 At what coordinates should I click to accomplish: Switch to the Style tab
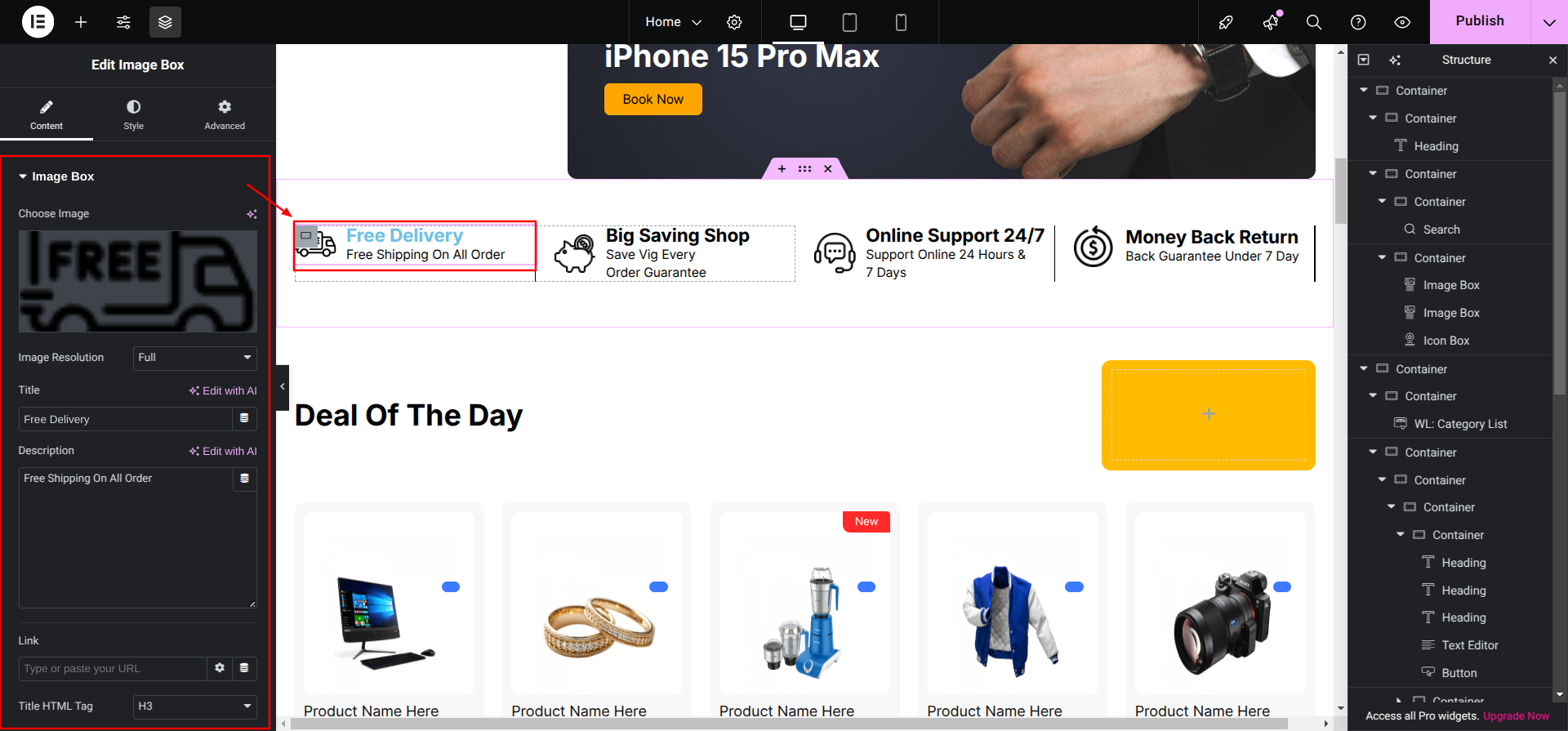[133, 114]
